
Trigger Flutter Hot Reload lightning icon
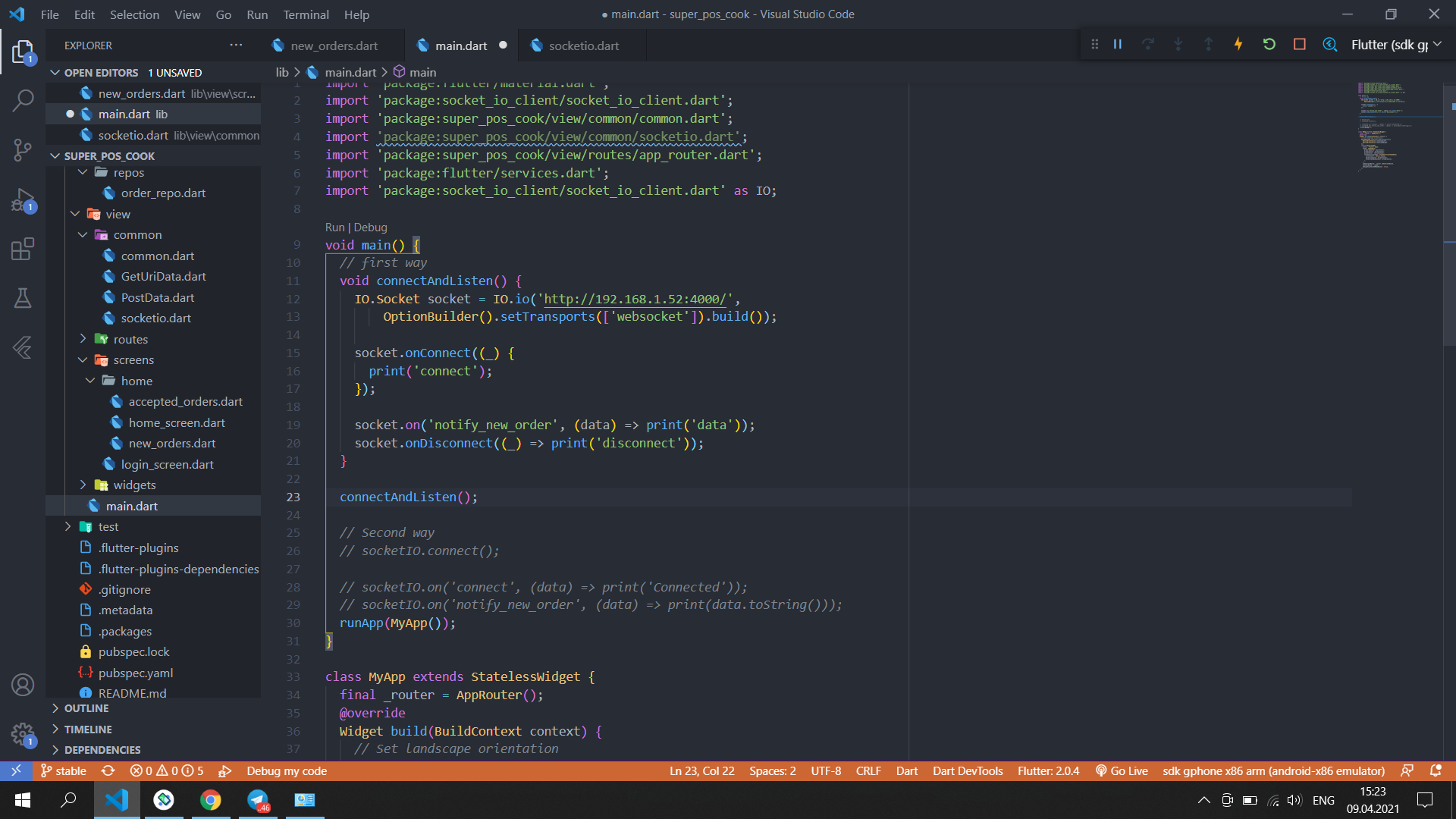1238,45
